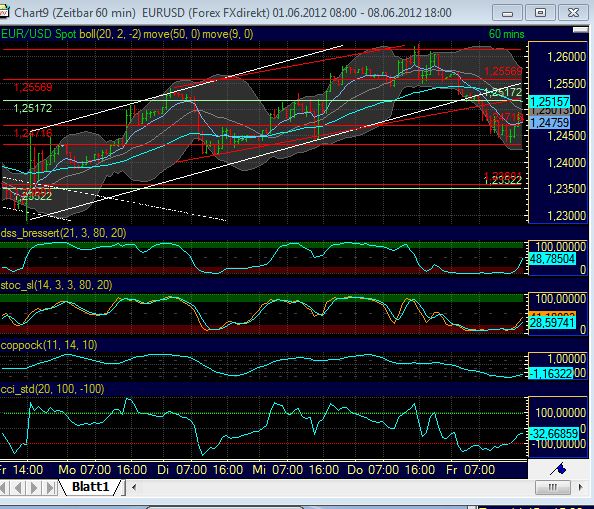Screen dimensions: 594x509
Task: Click price marker 1,24759 on price axis
Action: coord(549,122)
